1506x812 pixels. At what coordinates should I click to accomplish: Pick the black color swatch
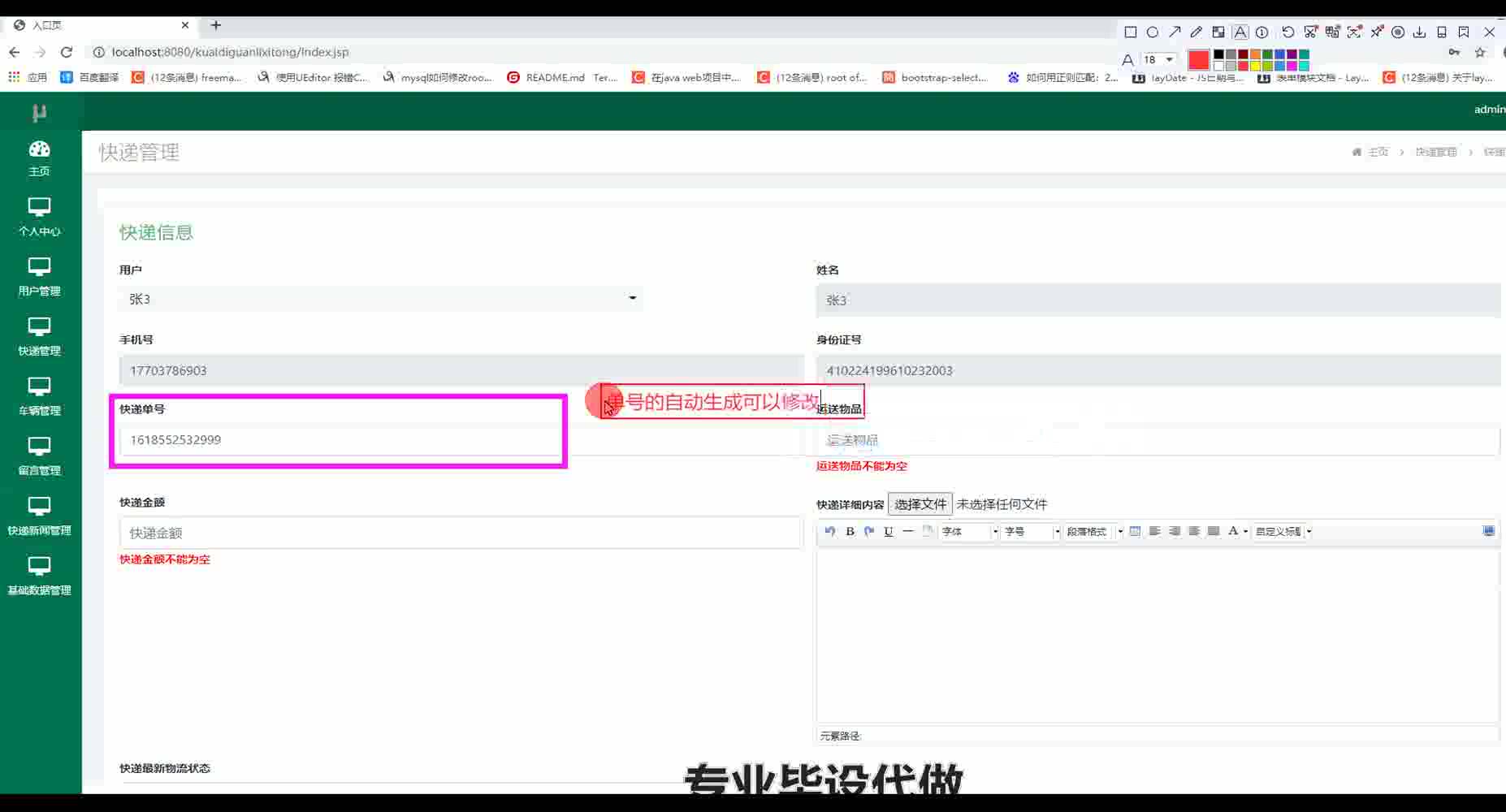(1218, 54)
